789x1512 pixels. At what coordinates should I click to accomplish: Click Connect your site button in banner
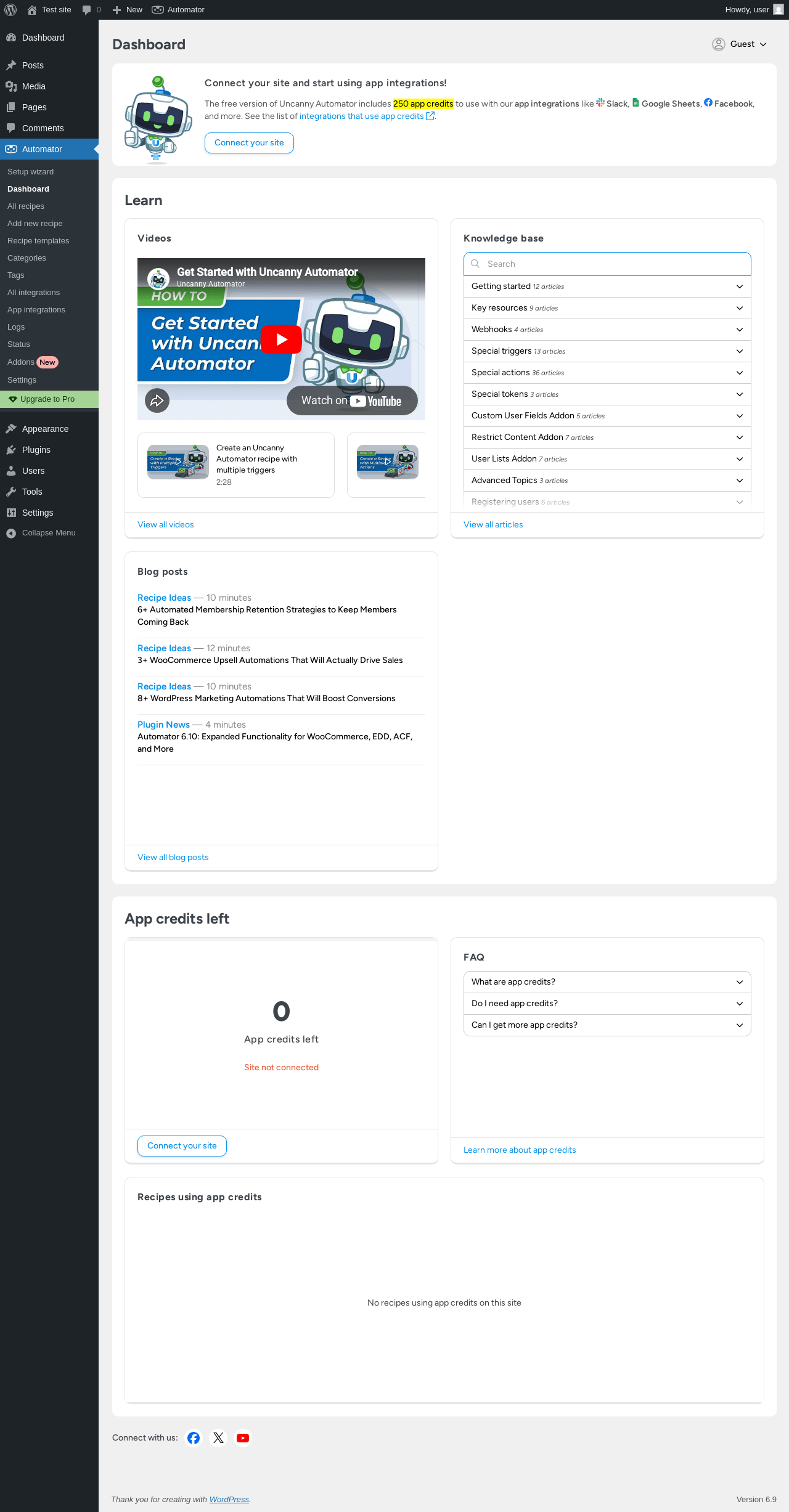249,143
